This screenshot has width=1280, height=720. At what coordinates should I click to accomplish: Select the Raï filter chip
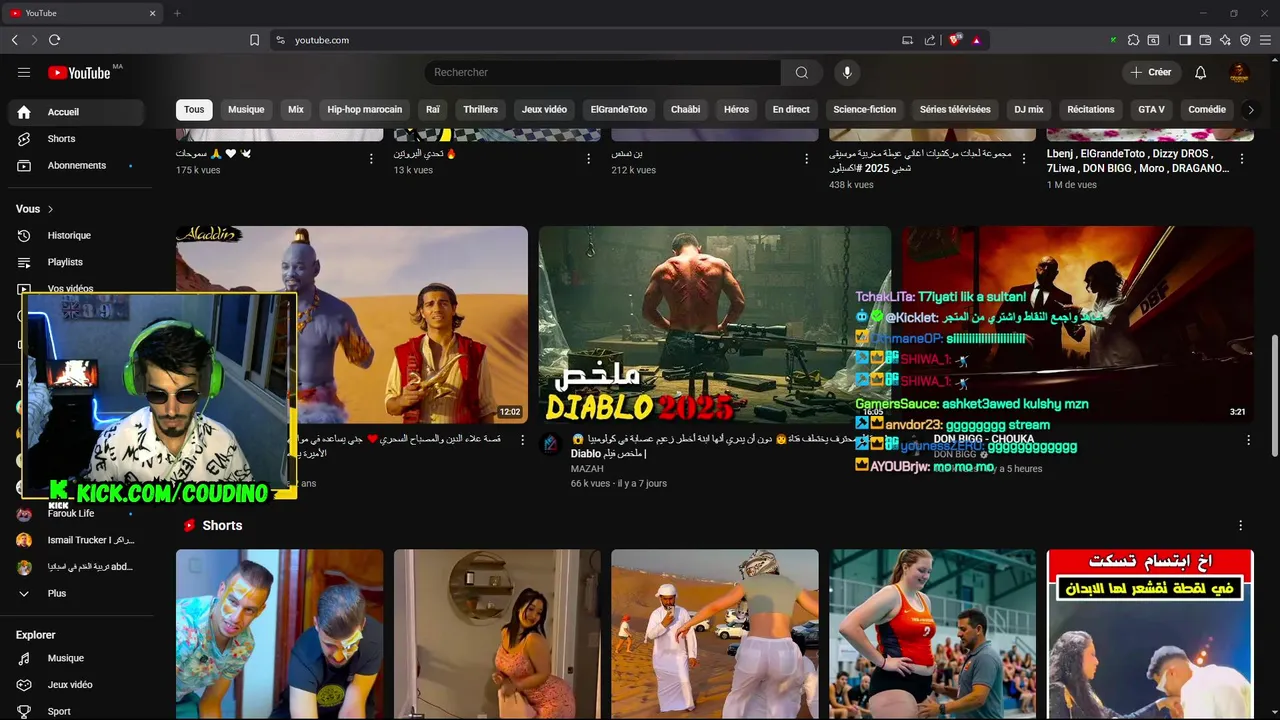point(433,110)
